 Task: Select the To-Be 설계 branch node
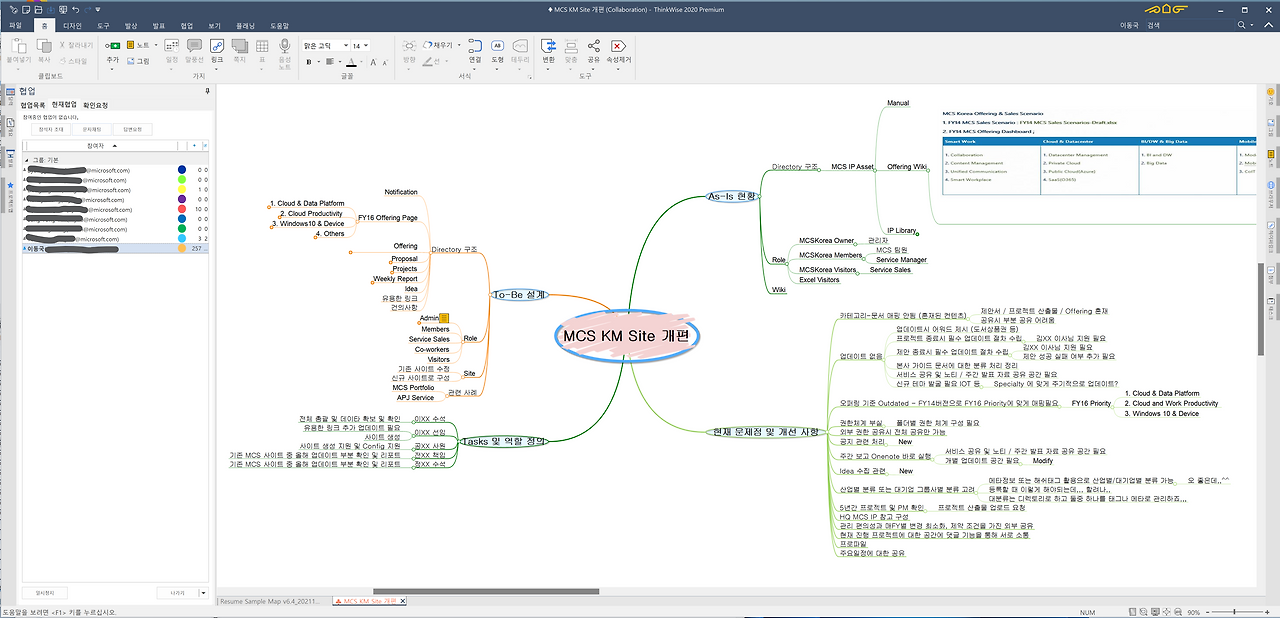pyautogui.click(x=518, y=295)
